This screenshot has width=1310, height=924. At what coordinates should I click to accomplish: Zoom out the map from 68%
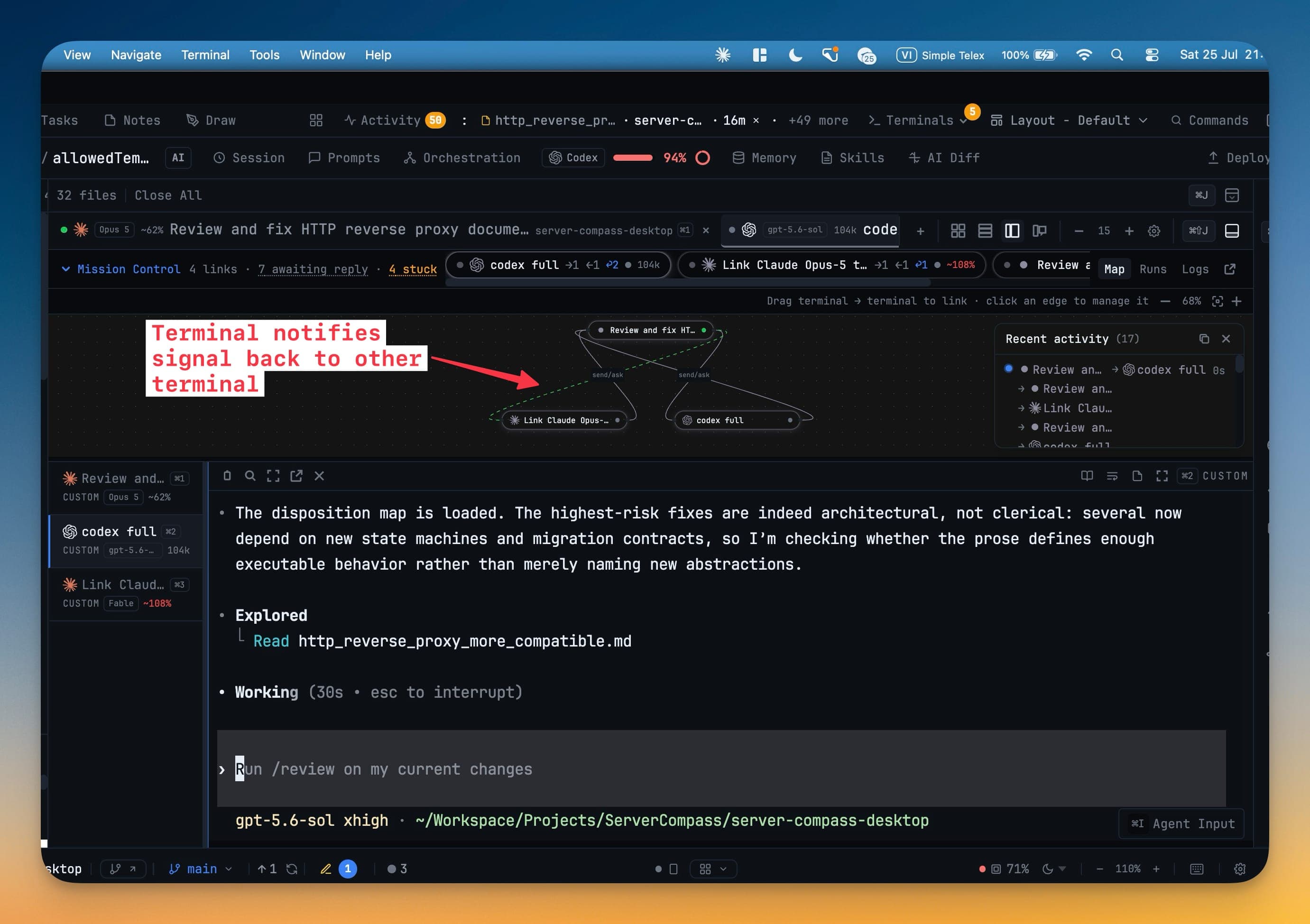1165,301
